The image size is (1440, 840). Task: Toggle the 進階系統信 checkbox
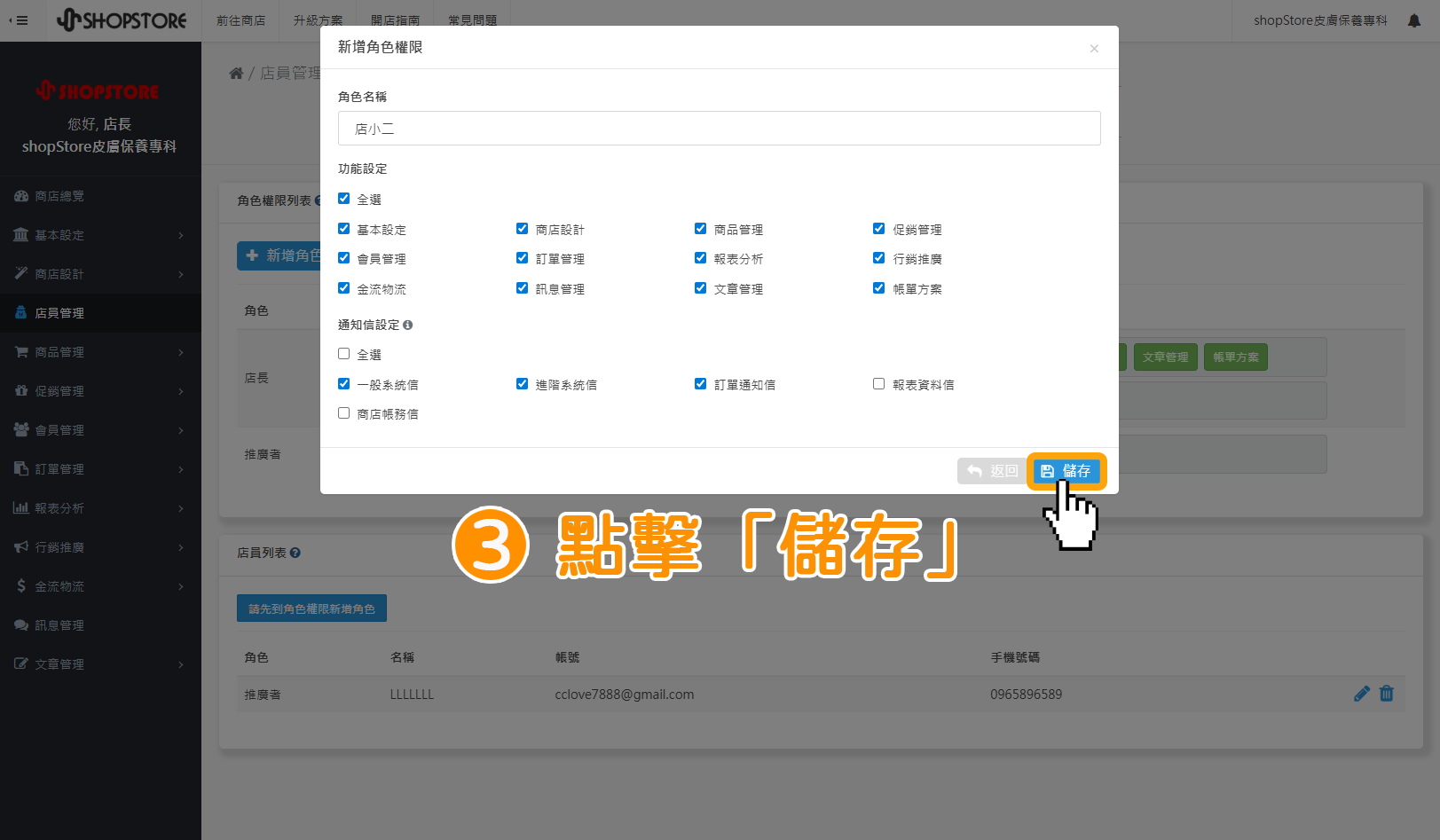coord(523,384)
